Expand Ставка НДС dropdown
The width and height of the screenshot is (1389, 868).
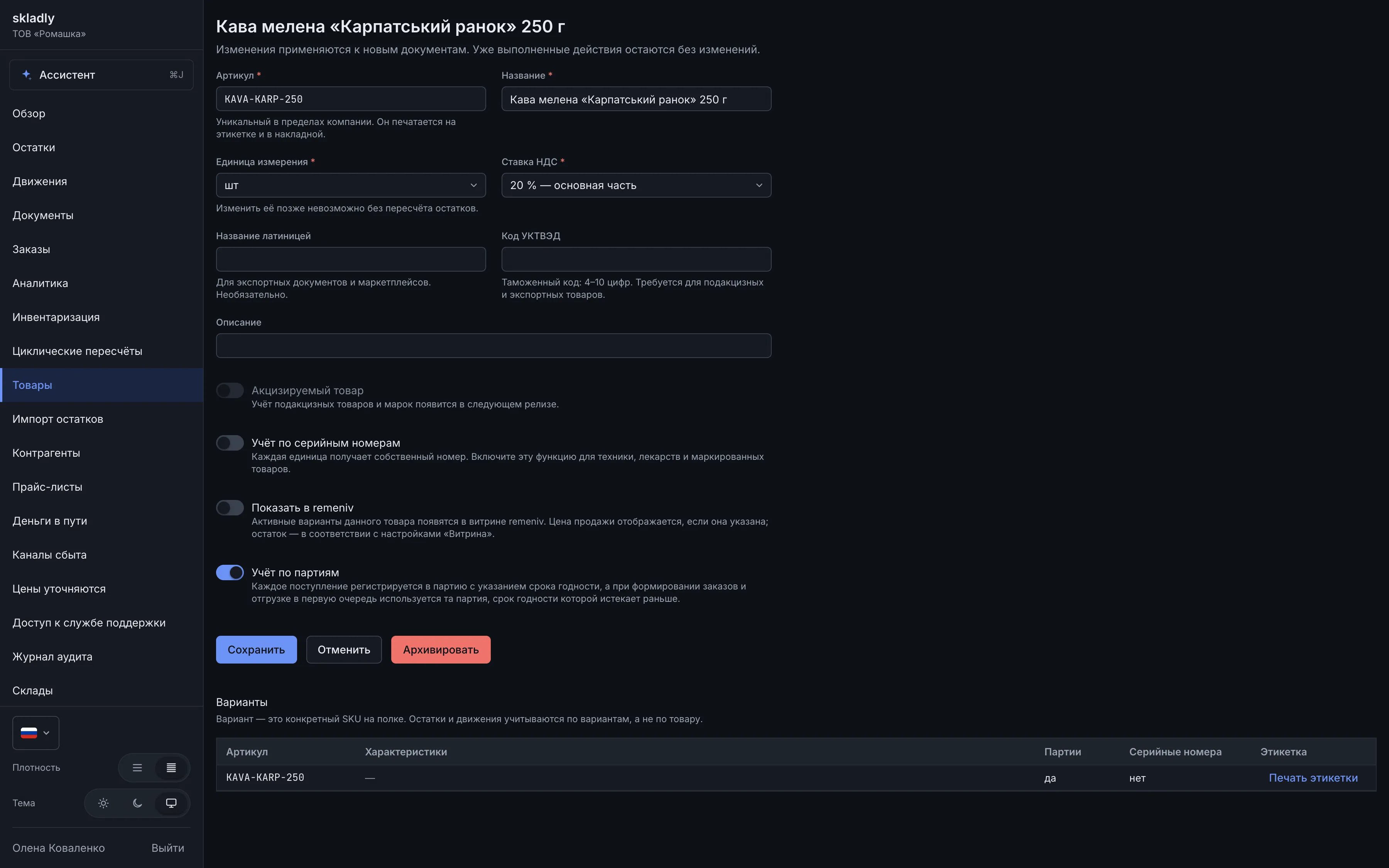point(636,186)
